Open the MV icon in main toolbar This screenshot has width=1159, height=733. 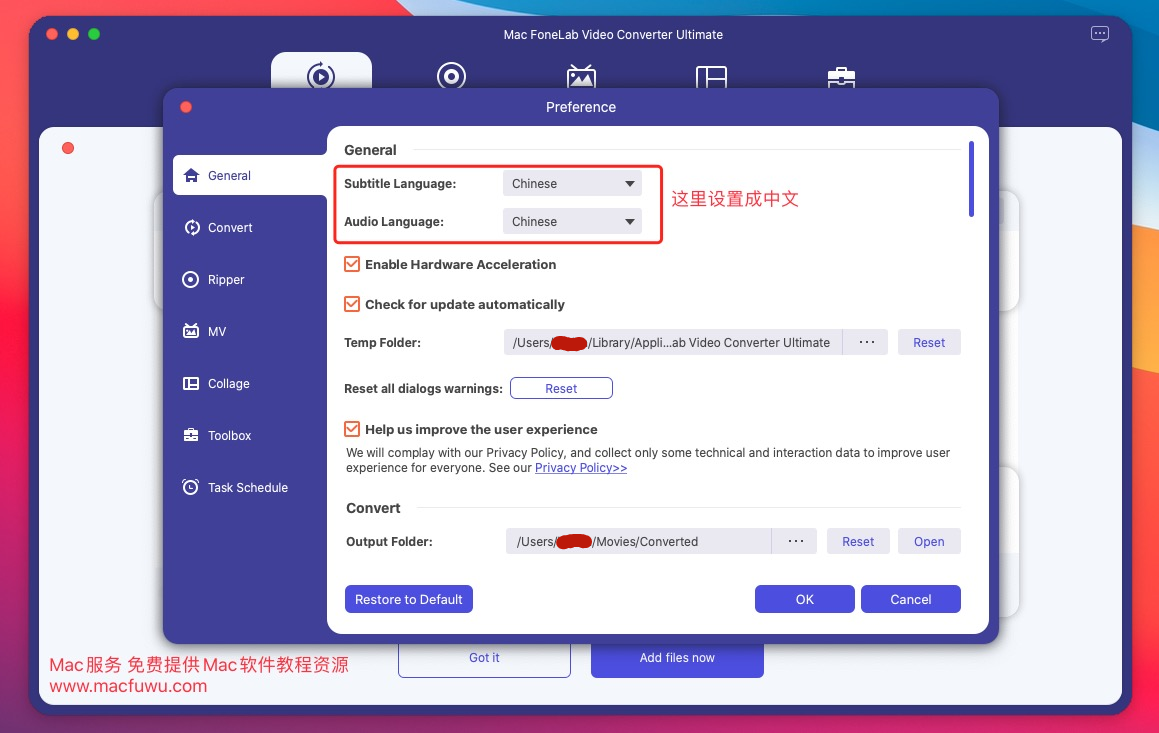coord(581,75)
